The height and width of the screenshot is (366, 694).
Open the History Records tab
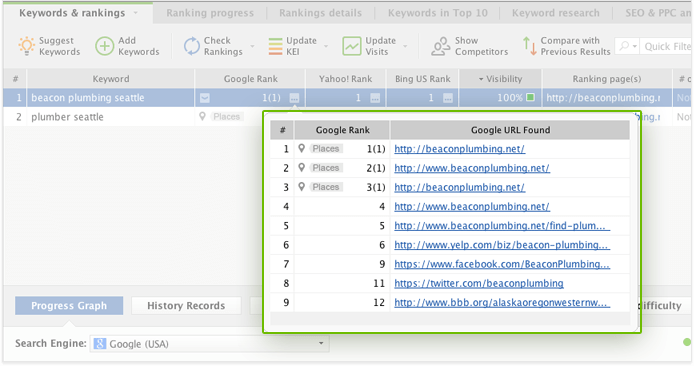pos(186,305)
